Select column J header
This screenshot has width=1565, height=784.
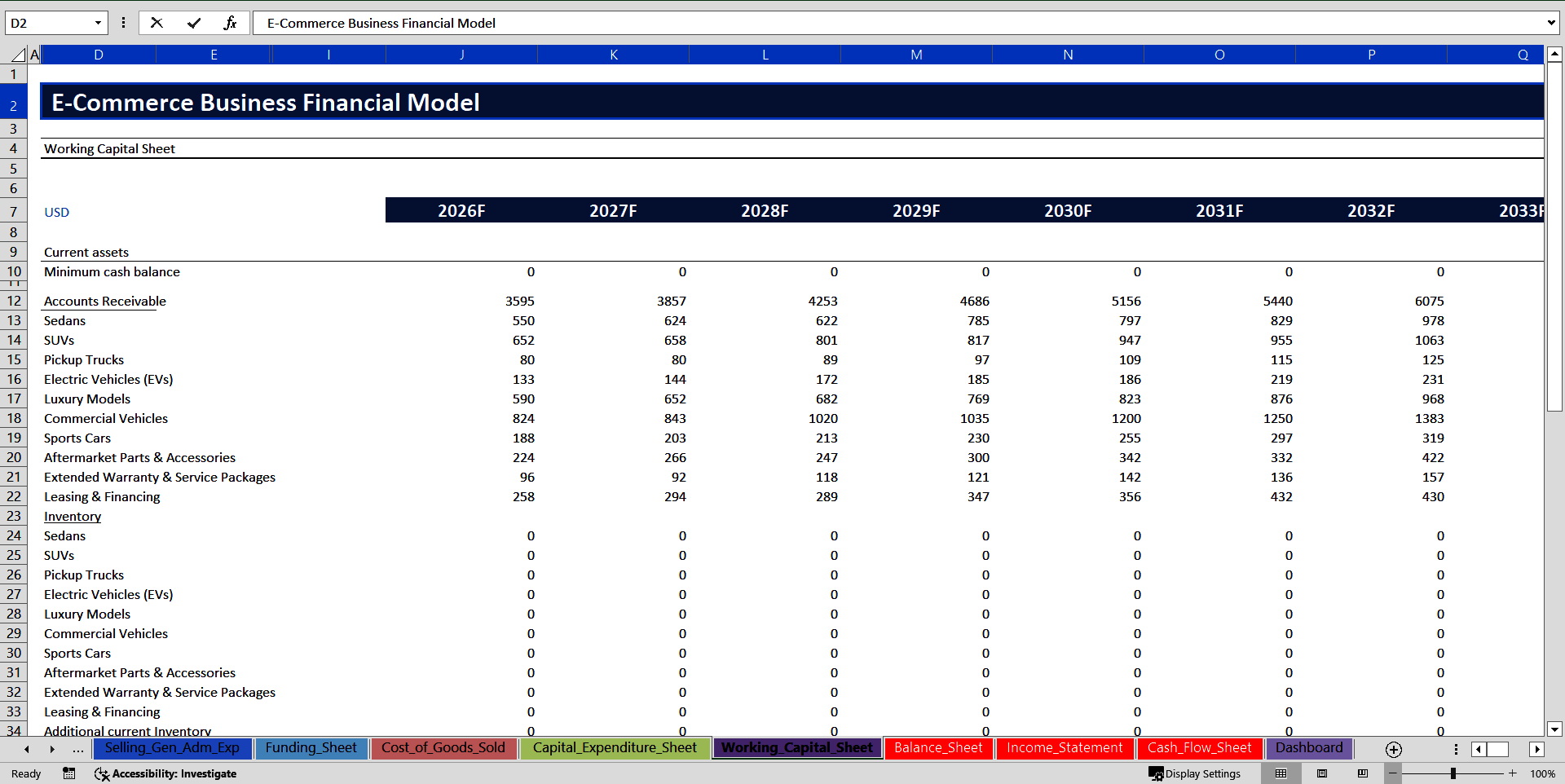pyautogui.click(x=462, y=55)
